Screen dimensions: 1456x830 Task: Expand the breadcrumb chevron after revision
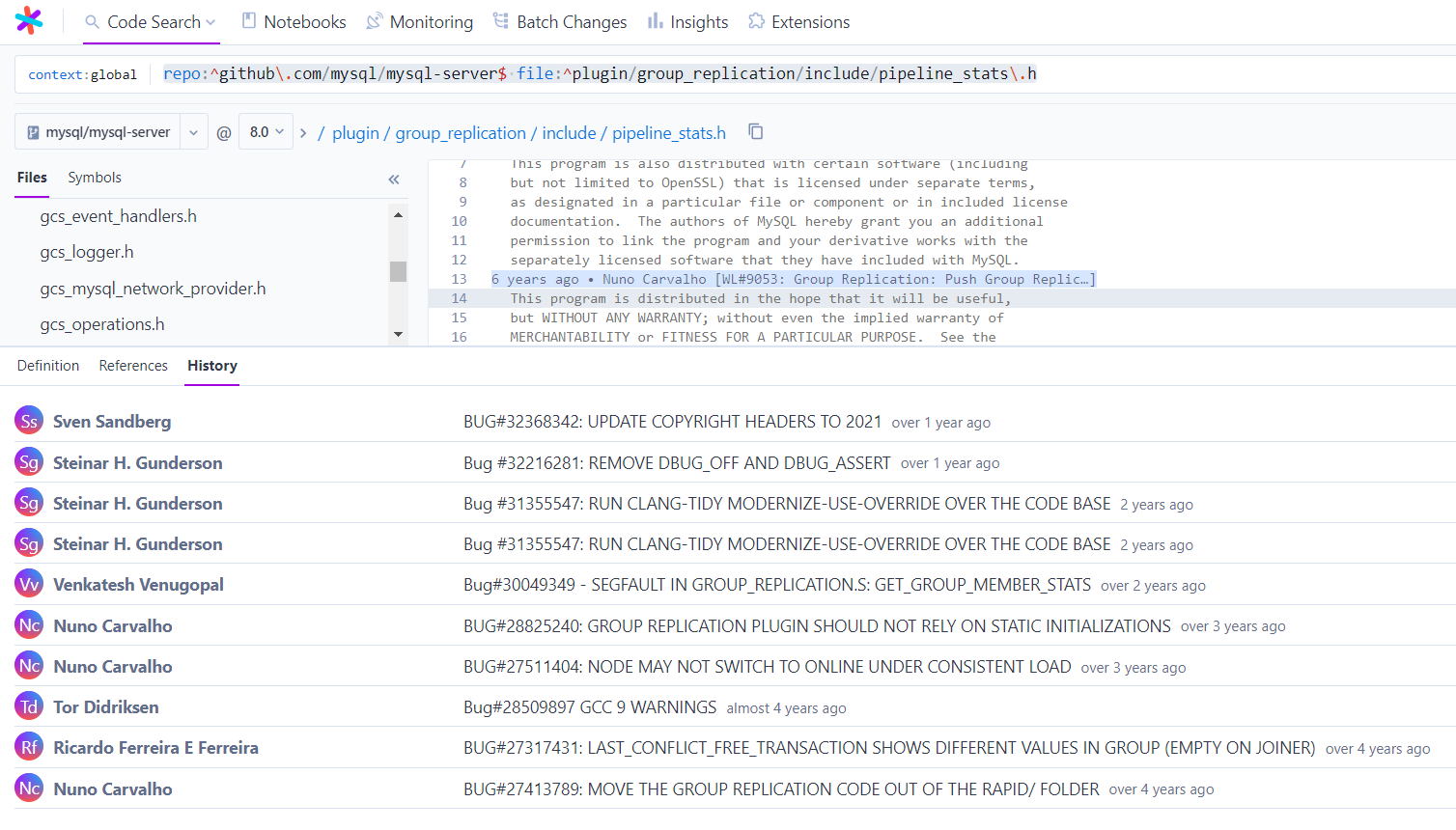pos(303,132)
